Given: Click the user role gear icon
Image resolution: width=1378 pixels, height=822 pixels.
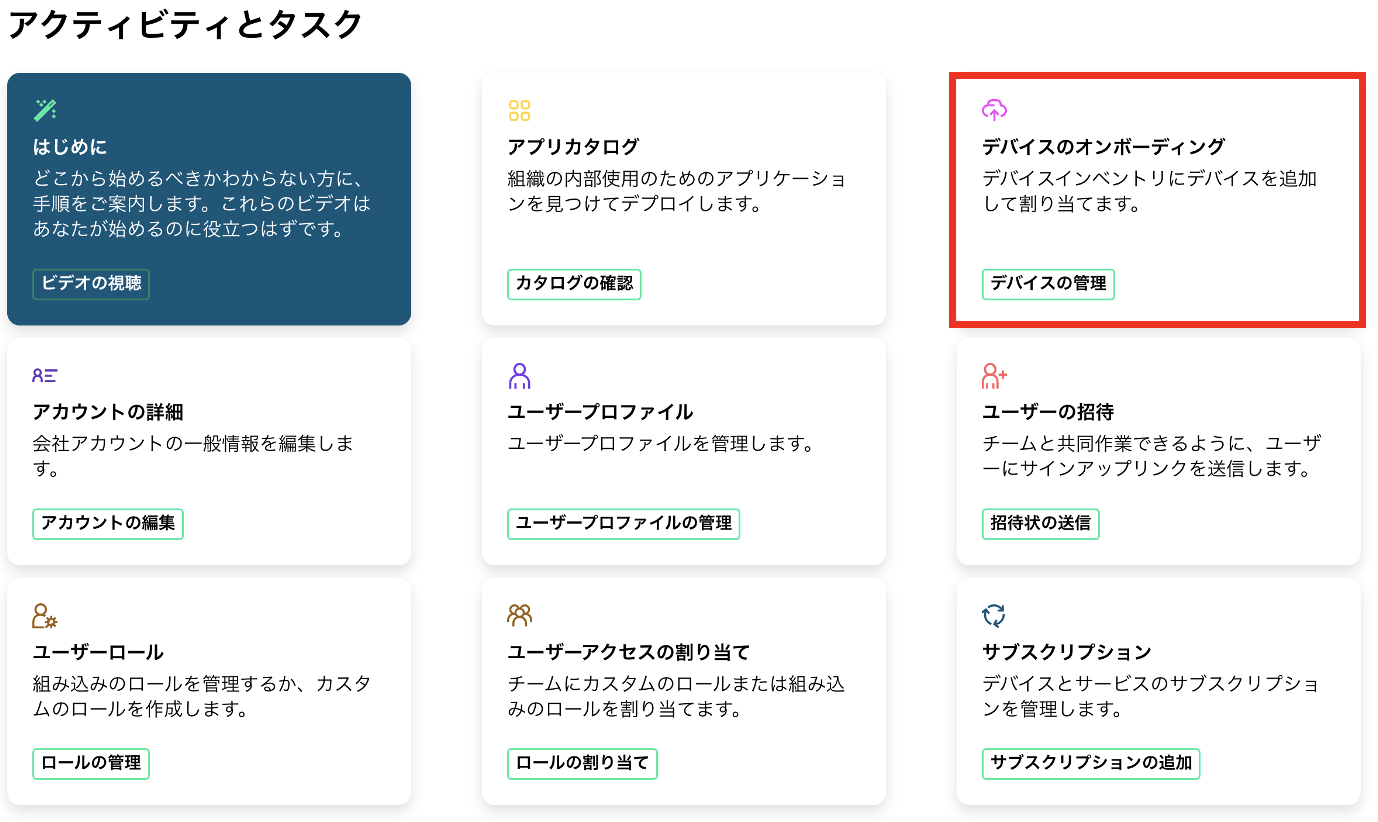Looking at the screenshot, I should [x=45, y=616].
